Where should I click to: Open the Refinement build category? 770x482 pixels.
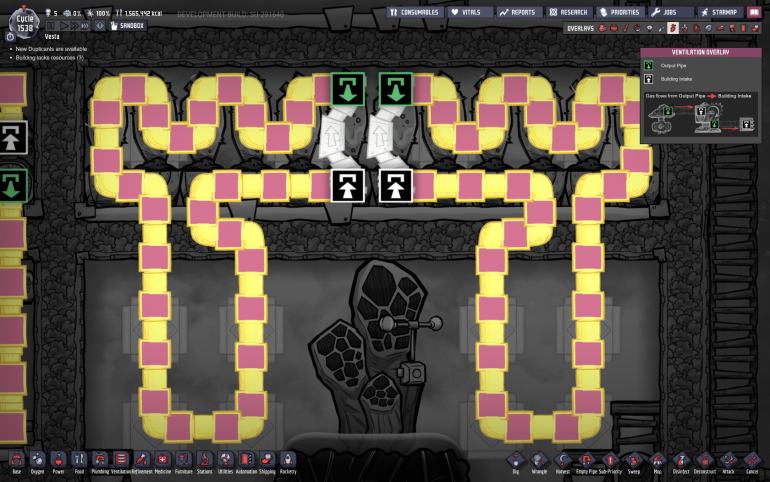tap(142, 463)
